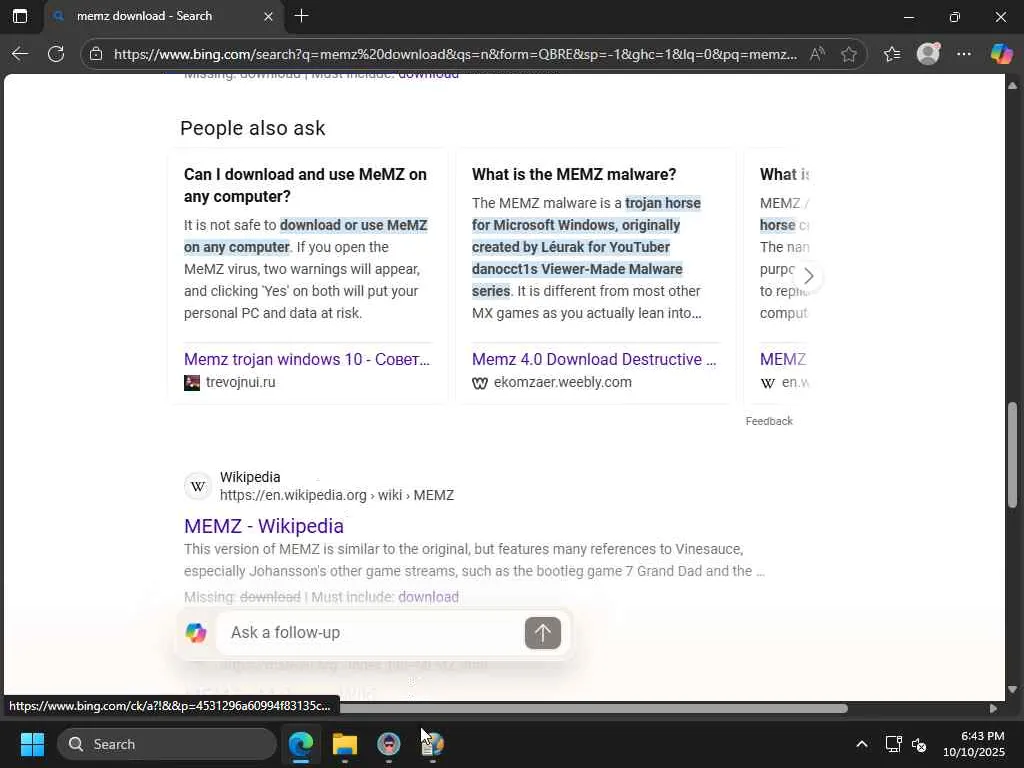Open the Favorites list
The width and height of the screenshot is (1024, 768).
coord(891,54)
